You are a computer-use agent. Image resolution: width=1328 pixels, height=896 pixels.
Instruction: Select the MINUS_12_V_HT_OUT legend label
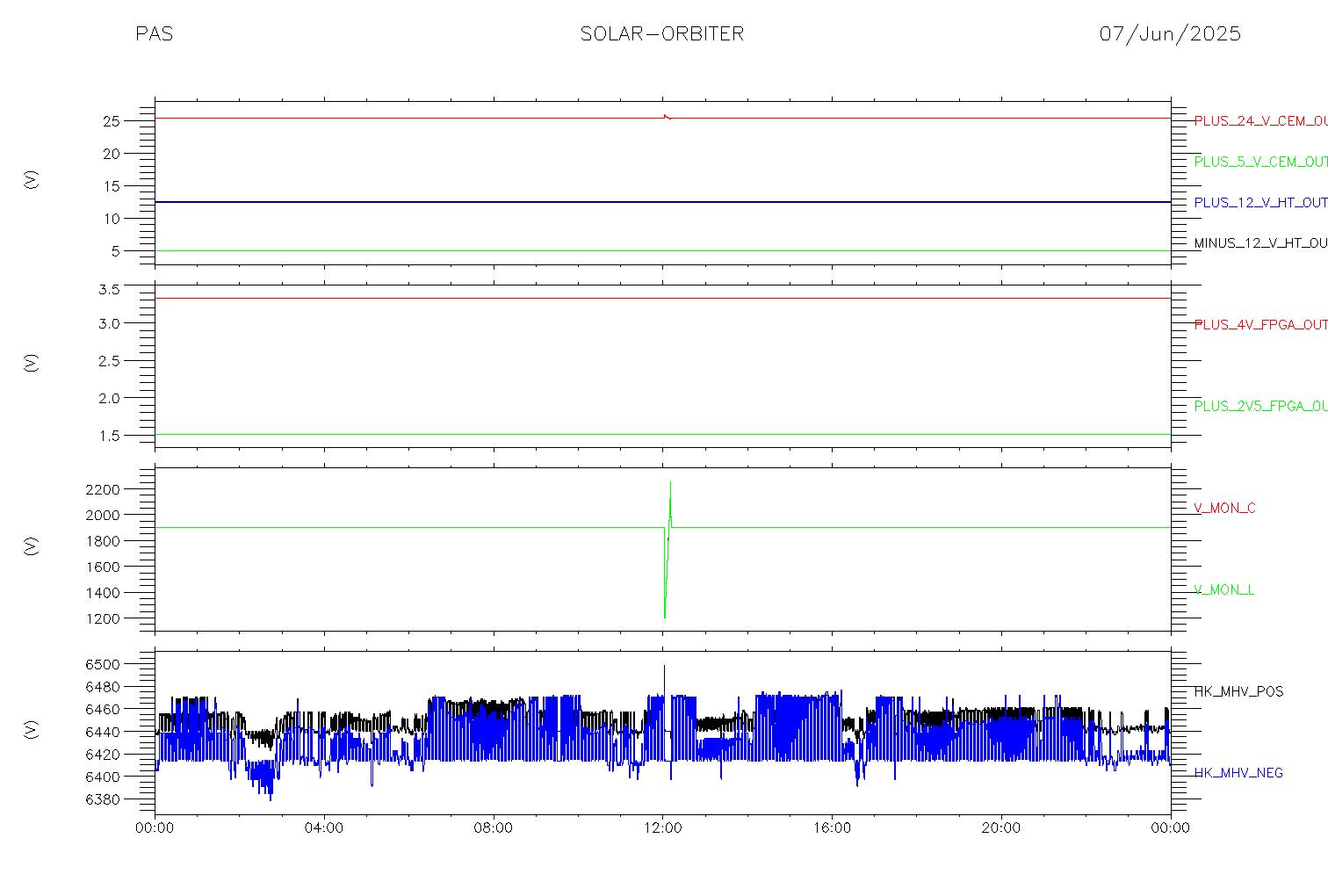pos(1260,243)
